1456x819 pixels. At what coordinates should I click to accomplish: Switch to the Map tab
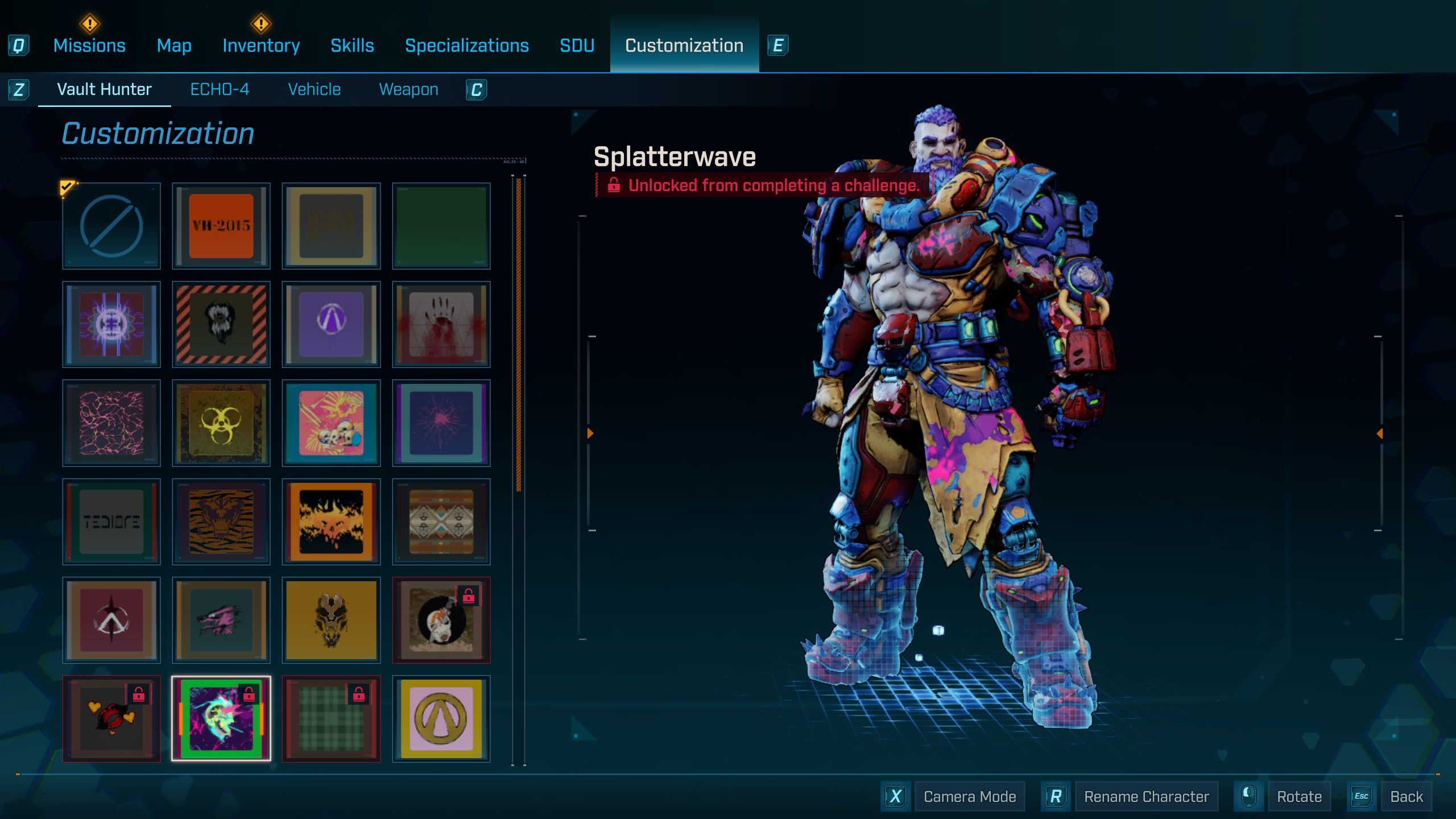click(x=174, y=45)
